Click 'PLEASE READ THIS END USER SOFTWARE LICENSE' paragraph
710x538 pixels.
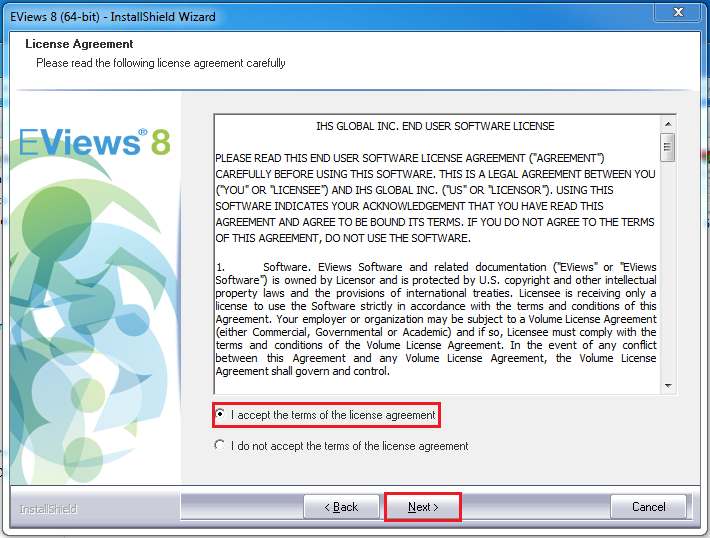[x=435, y=198]
